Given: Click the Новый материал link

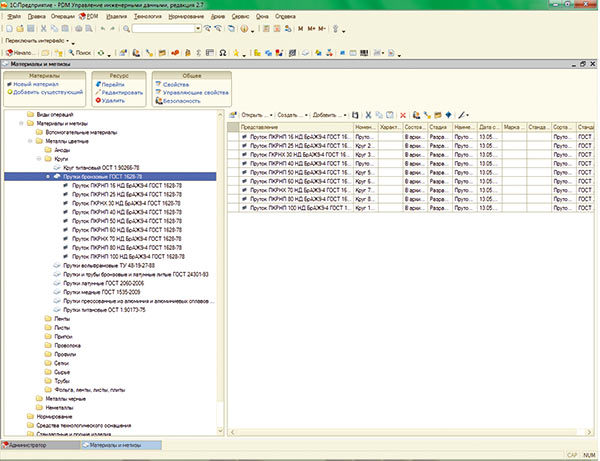Looking at the screenshot, I should point(38,84).
